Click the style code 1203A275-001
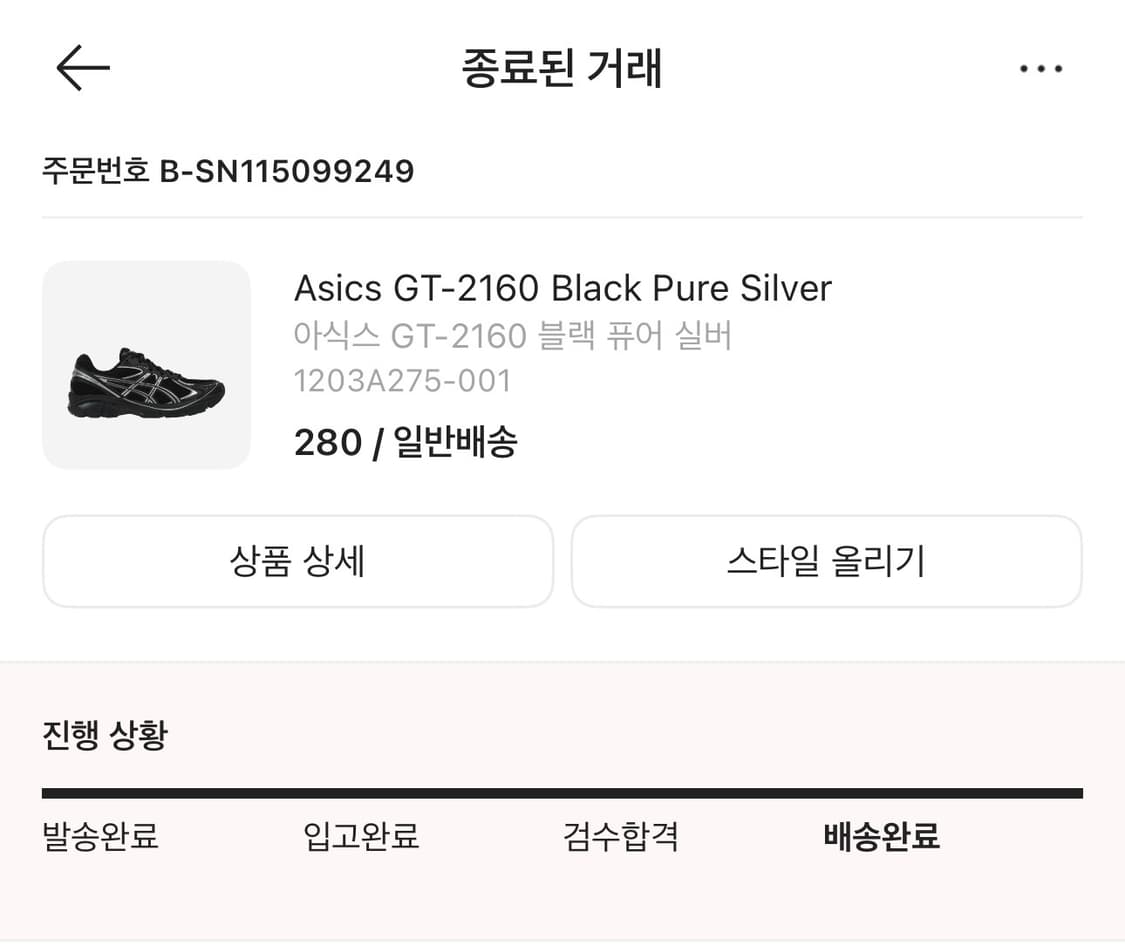 pyautogui.click(x=403, y=380)
